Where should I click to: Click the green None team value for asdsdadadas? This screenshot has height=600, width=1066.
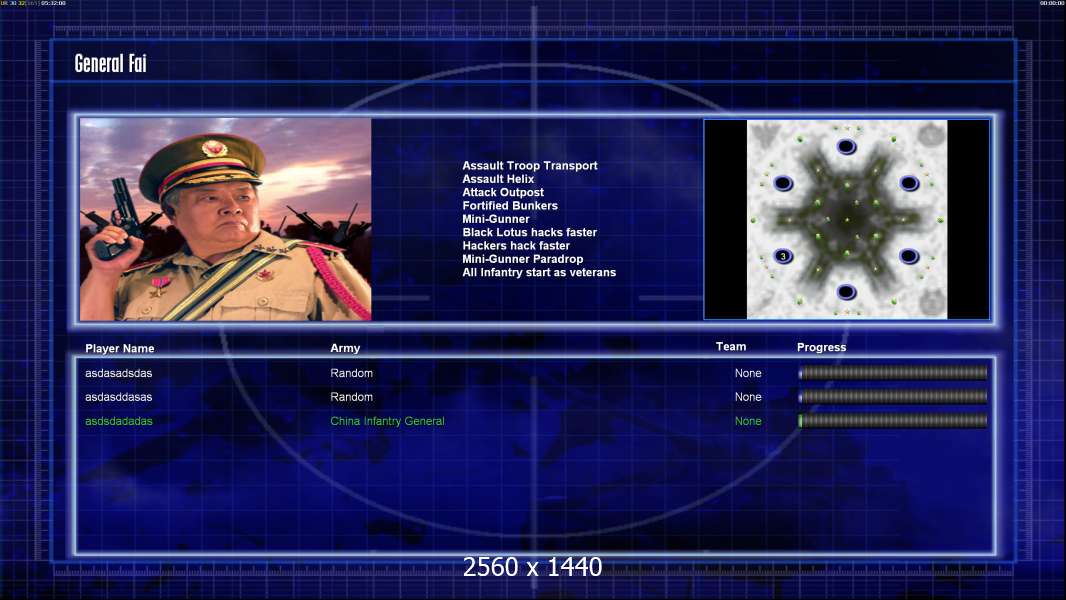[x=748, y=421]
